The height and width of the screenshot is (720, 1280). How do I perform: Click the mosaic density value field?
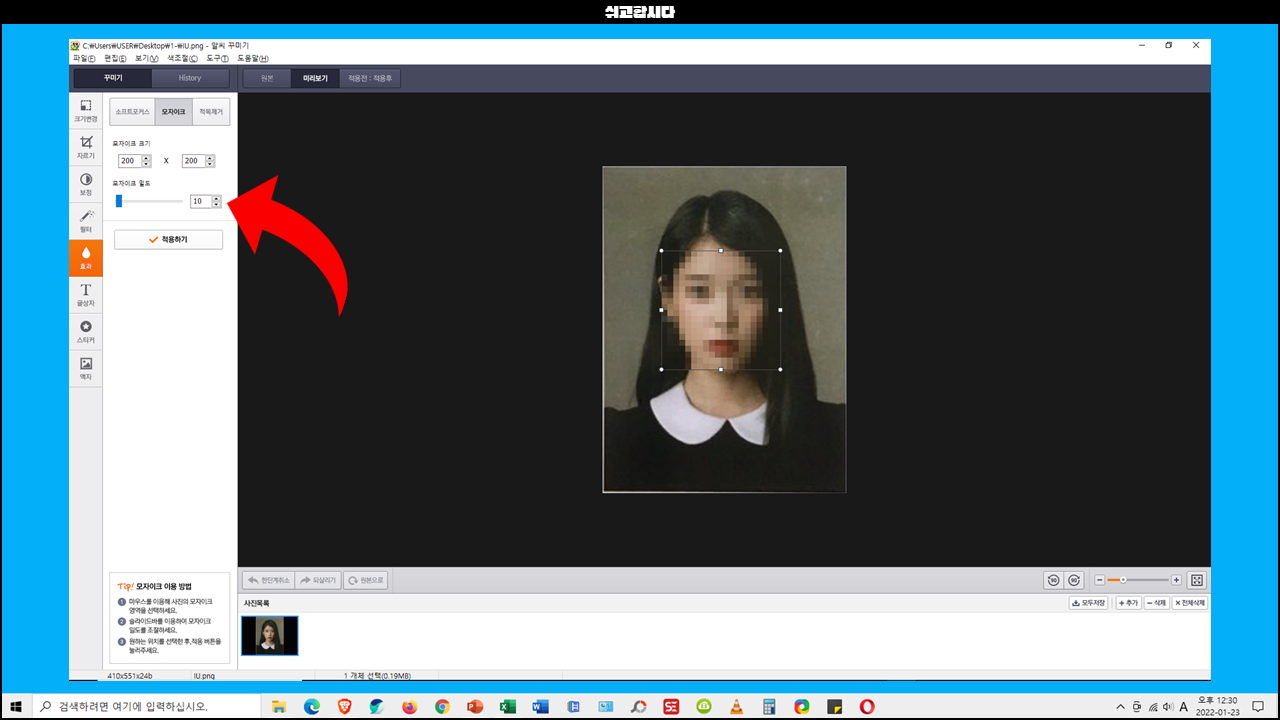pyautogui.click(x=200, y=201)
